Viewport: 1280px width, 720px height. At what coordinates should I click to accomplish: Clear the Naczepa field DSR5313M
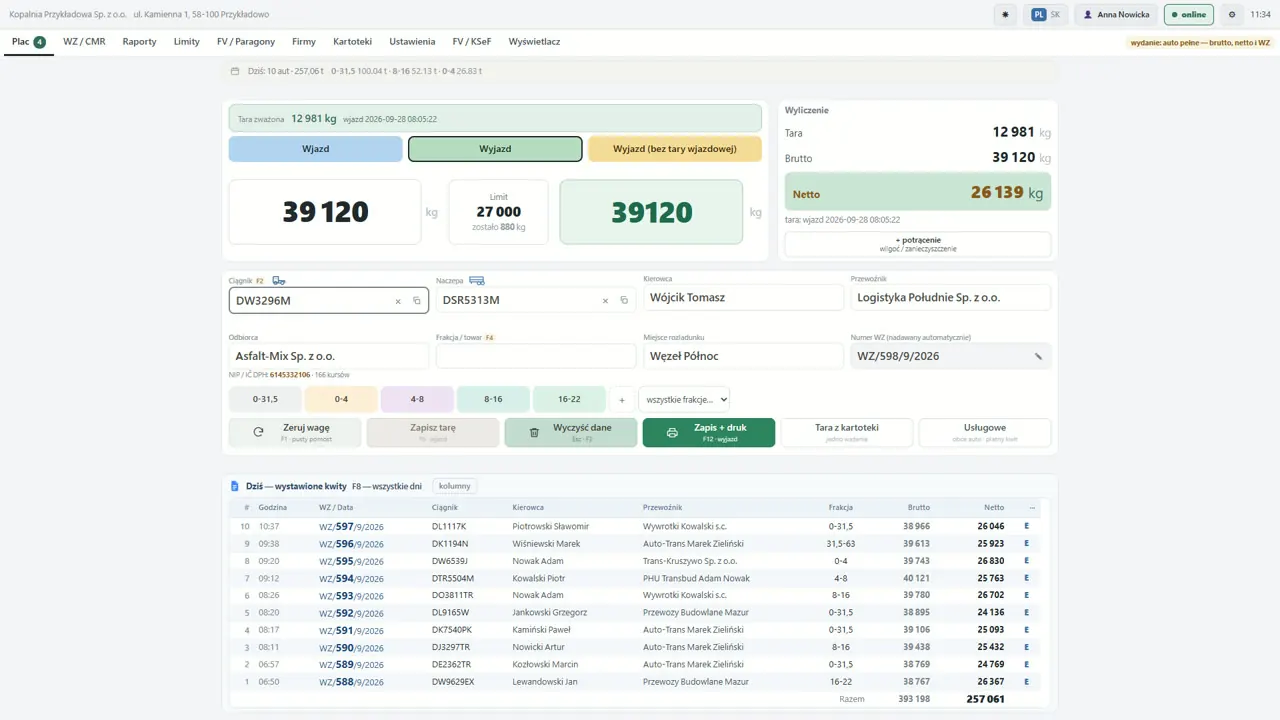[x=605, y=301]
